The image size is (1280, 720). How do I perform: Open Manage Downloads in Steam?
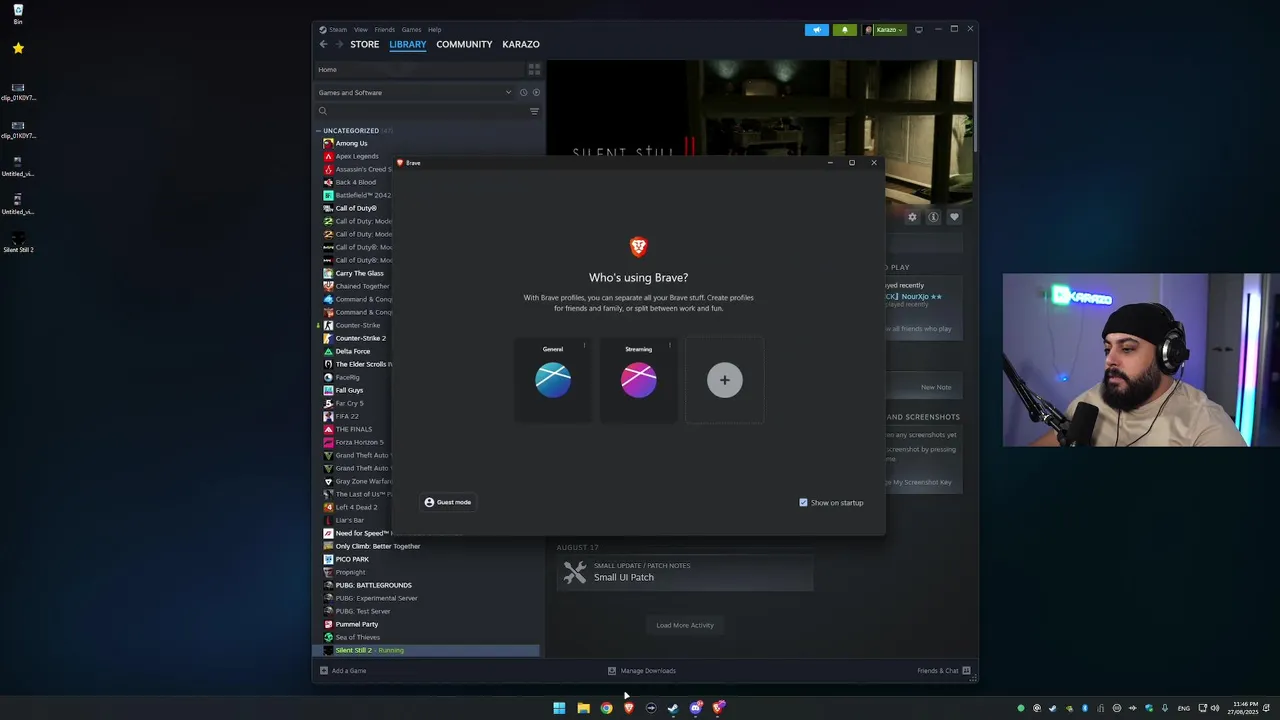coord(642,670)
